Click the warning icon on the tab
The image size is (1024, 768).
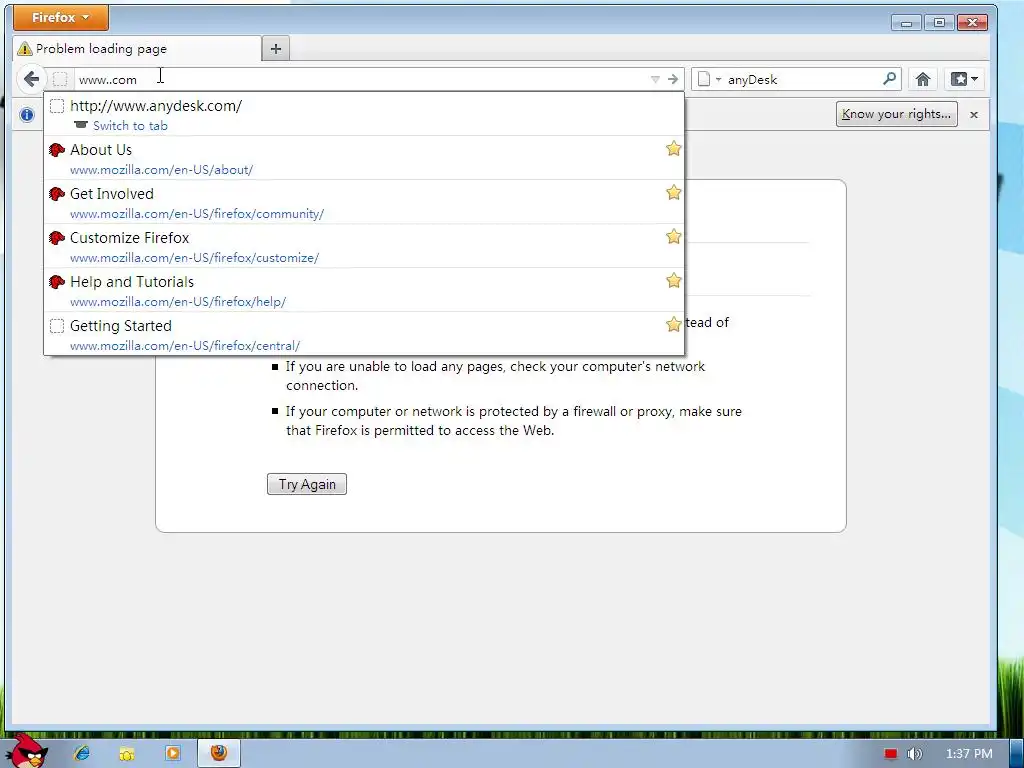click(x=25, y=49)
